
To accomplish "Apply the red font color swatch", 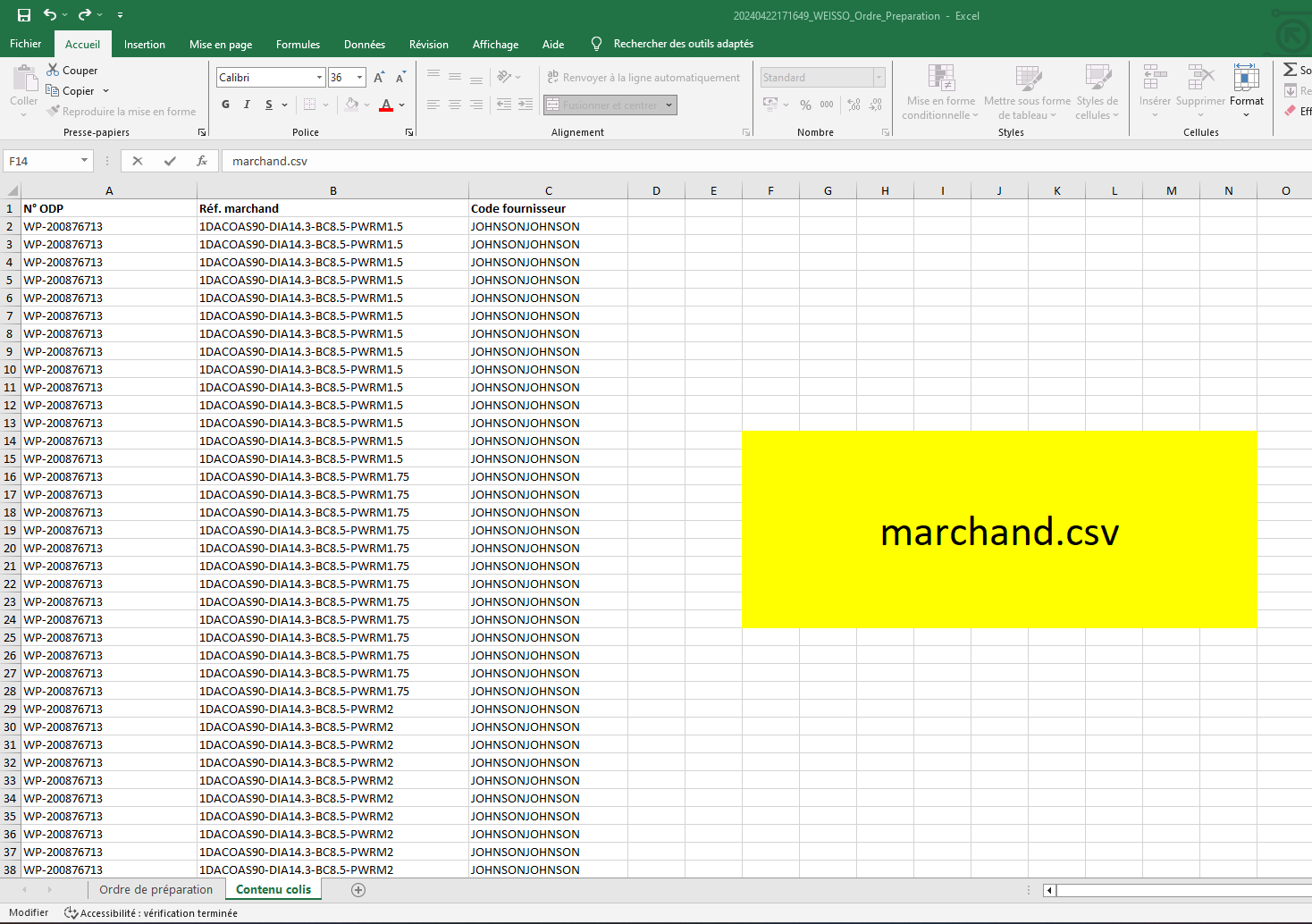I will pos(386,105).
